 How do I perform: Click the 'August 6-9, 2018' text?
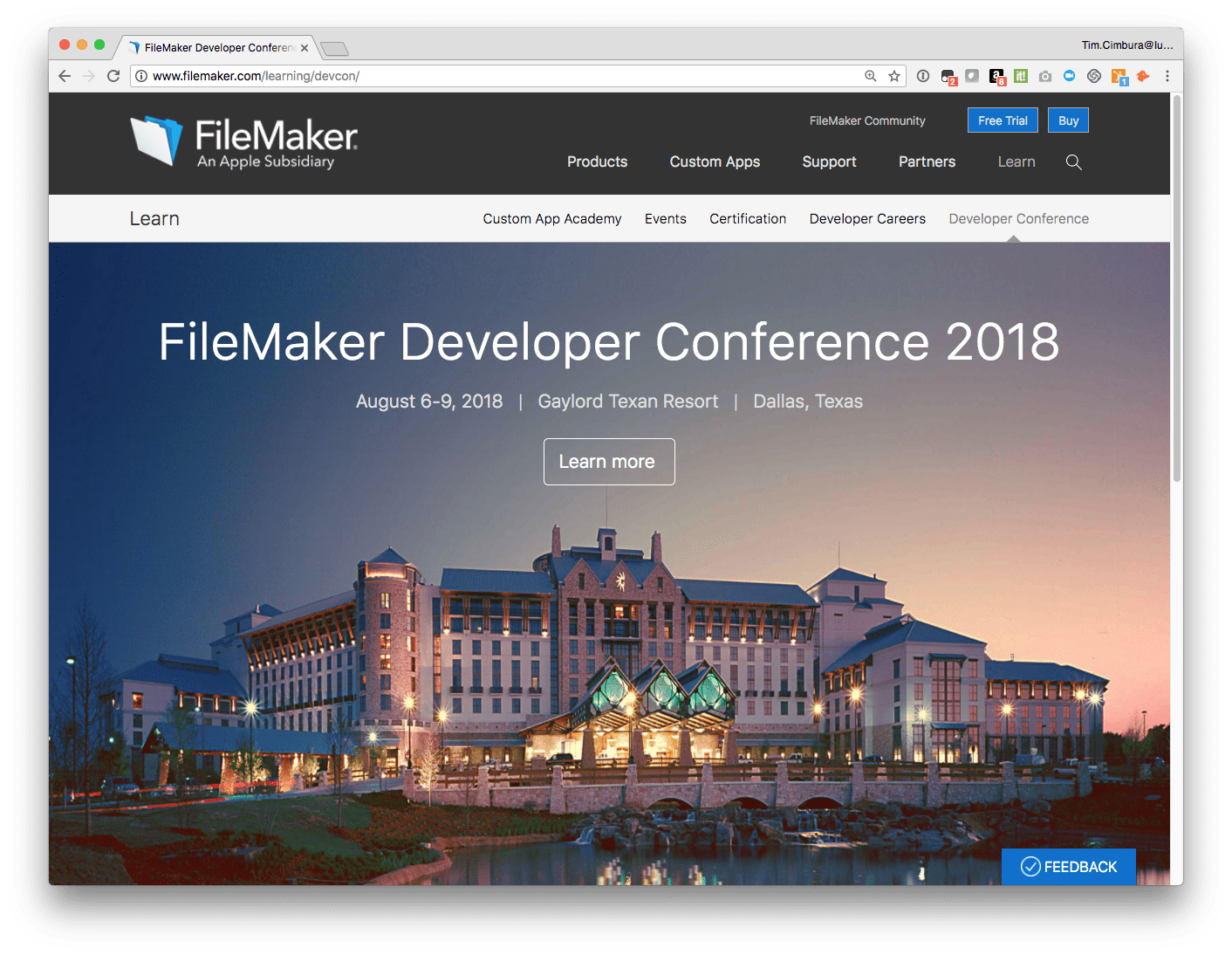coord(429,402)
